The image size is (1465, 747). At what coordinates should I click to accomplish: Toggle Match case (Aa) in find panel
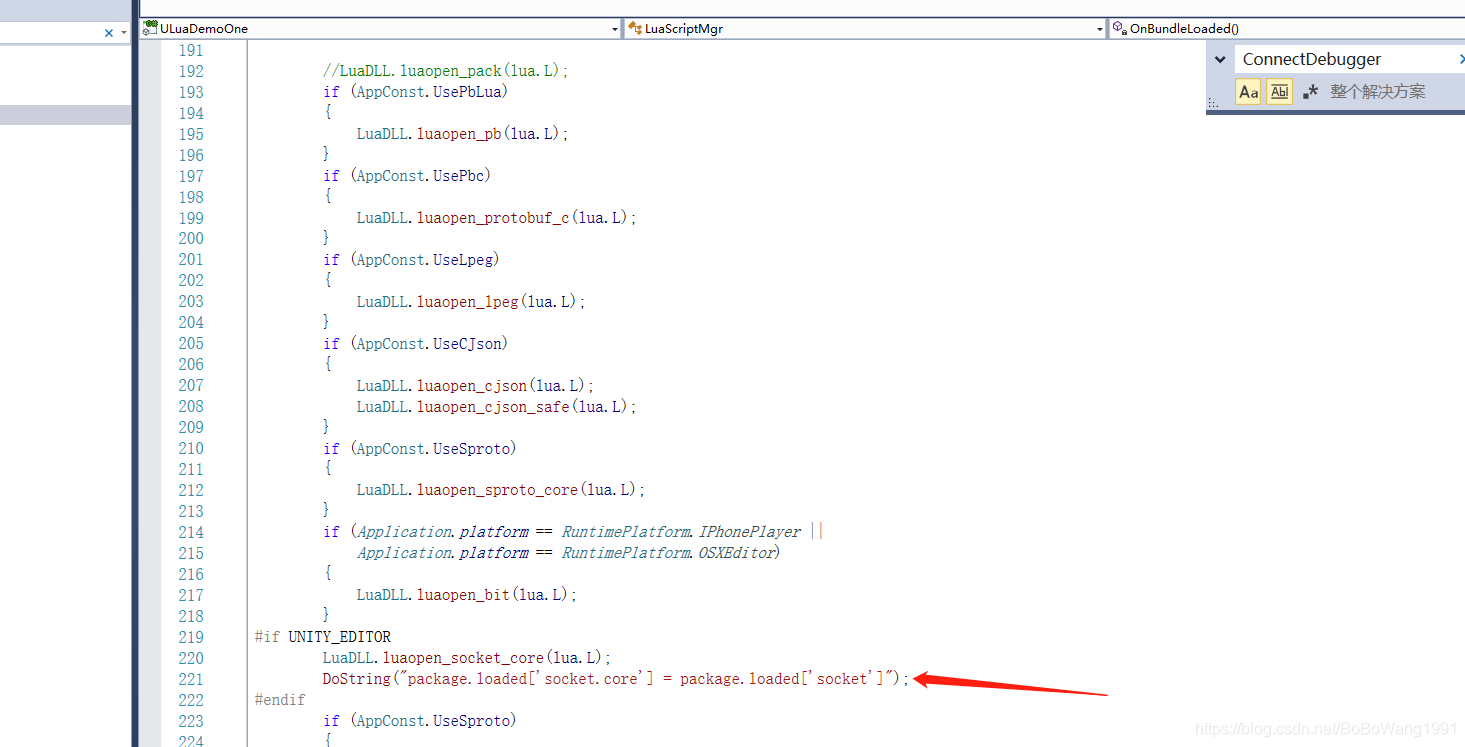click(x=1248, y=92)
